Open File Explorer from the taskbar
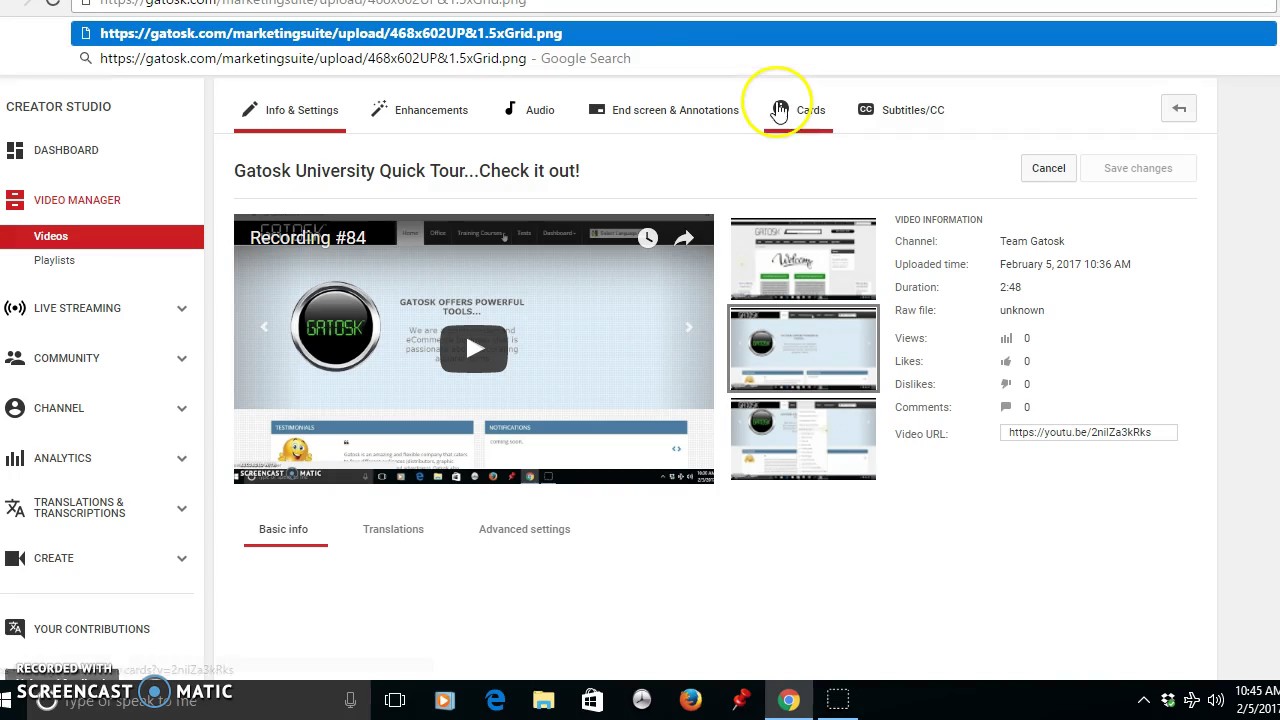1280x720 pixels. (x=544, y=700)
